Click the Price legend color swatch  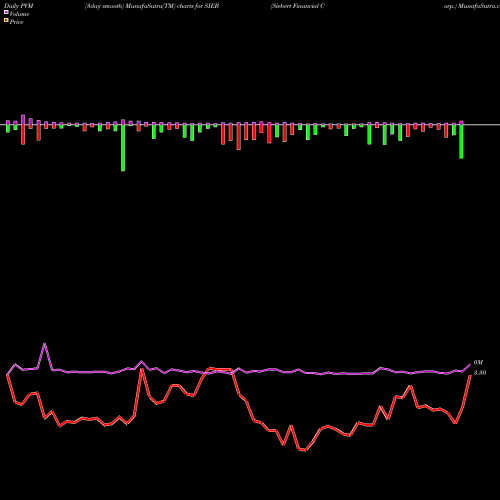tap(6, 21)
